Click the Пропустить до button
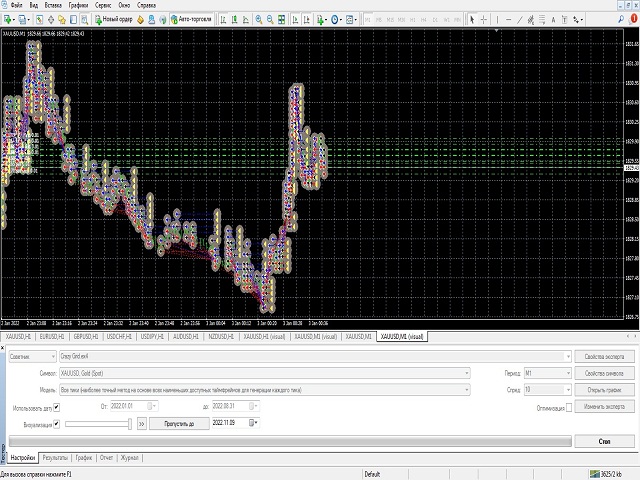640x480 pixels. [179, 424]
